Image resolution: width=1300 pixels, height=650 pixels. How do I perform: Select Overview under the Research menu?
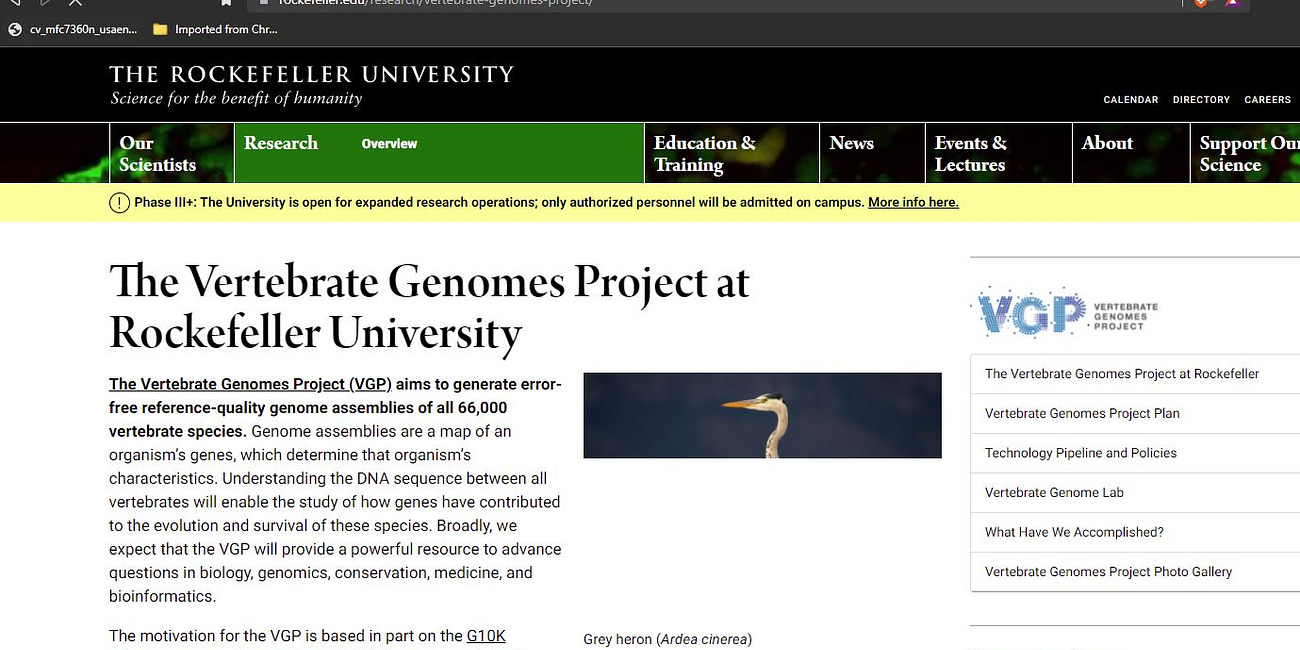coord(389,144)
